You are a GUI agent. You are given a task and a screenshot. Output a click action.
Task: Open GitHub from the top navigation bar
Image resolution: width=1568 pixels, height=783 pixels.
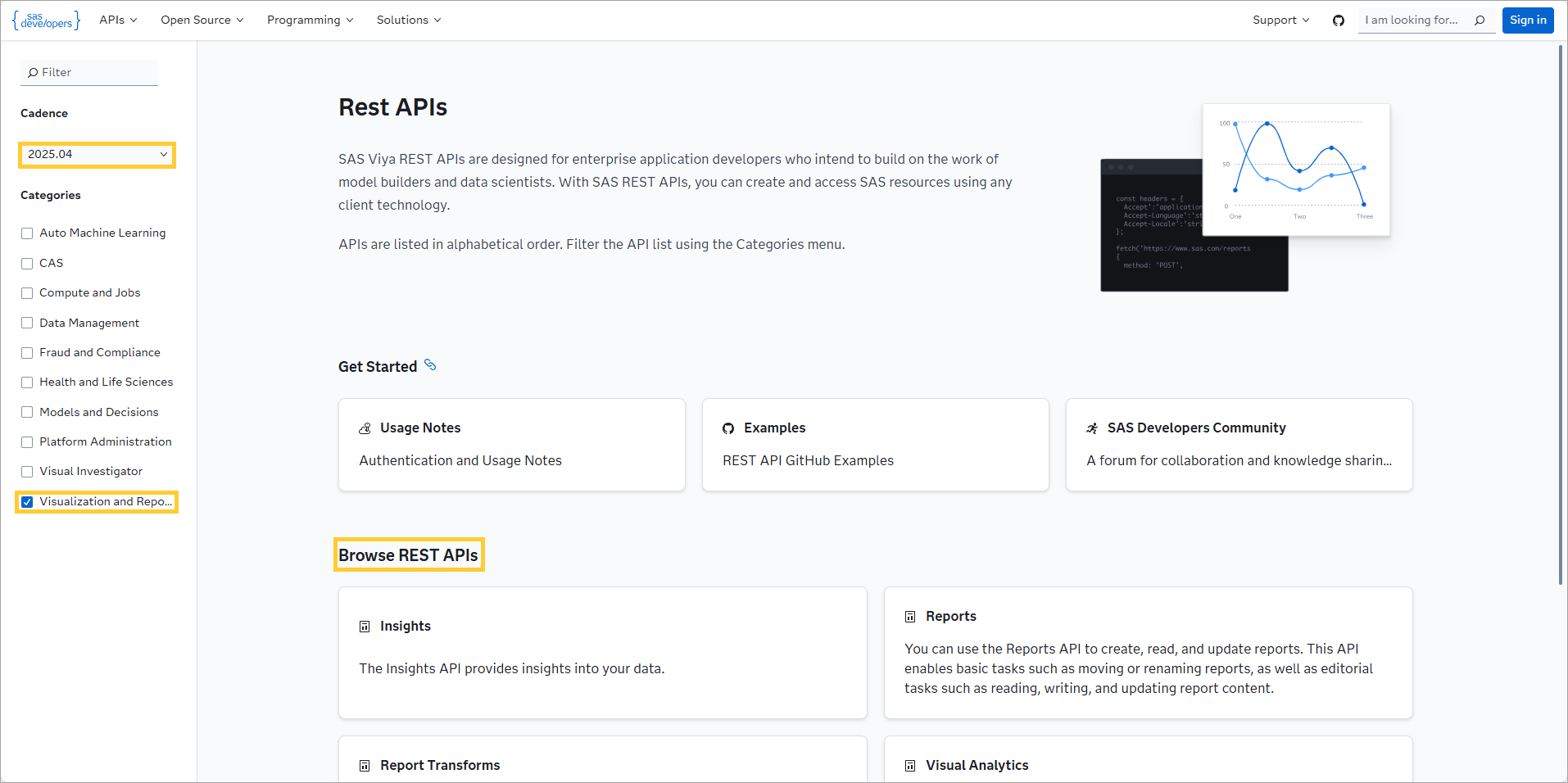click(1339, 20)
